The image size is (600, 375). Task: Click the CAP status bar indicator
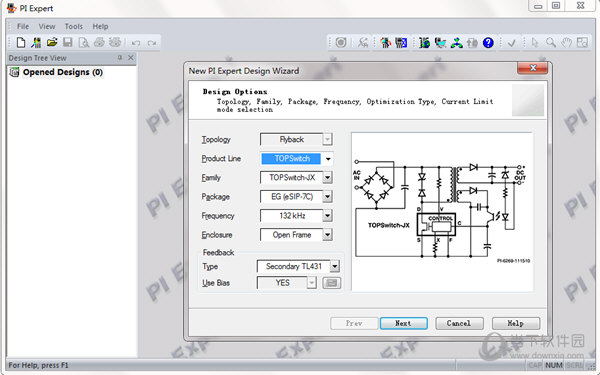pos(535,365)
